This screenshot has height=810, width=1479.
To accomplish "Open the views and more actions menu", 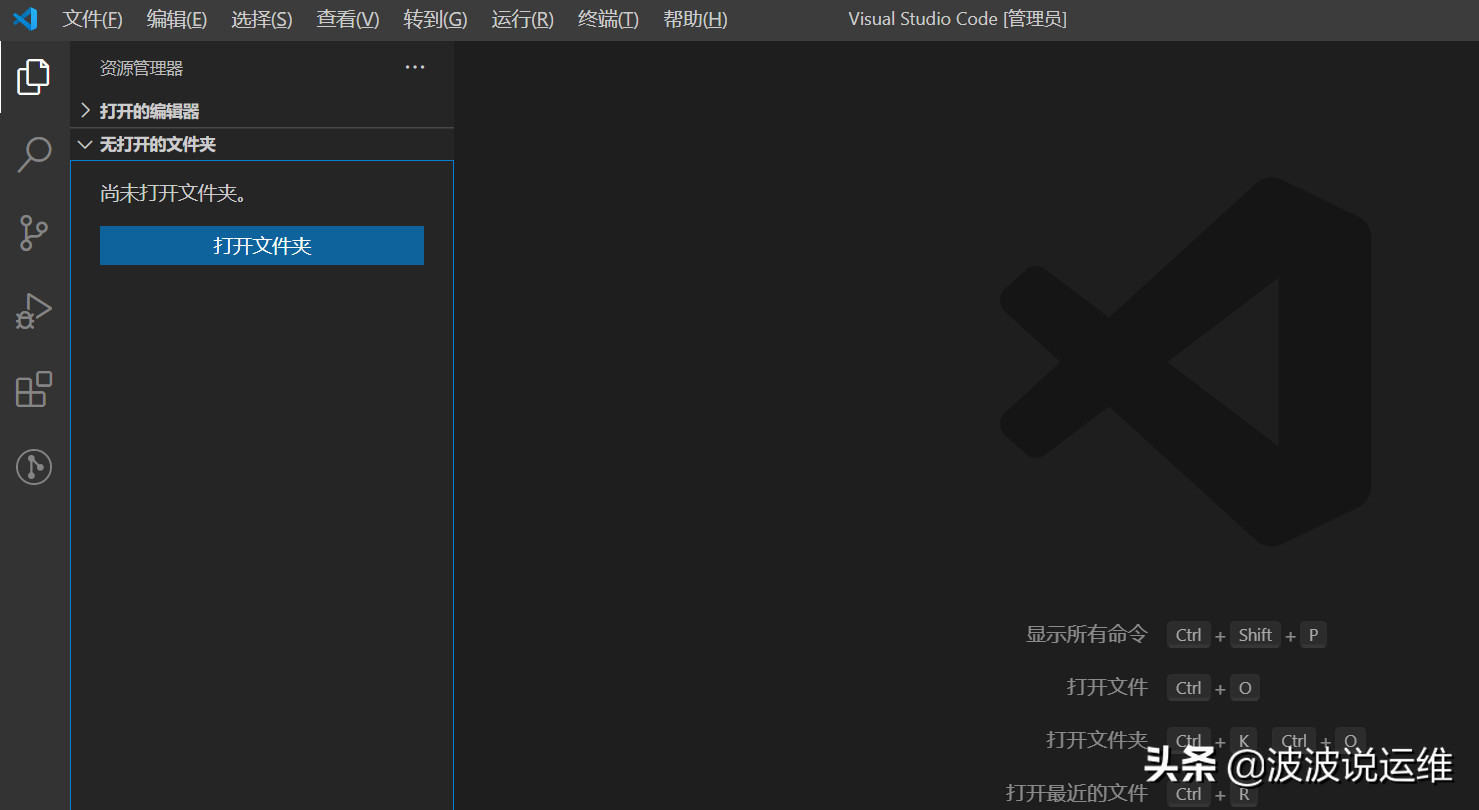I will click(414, 67).
